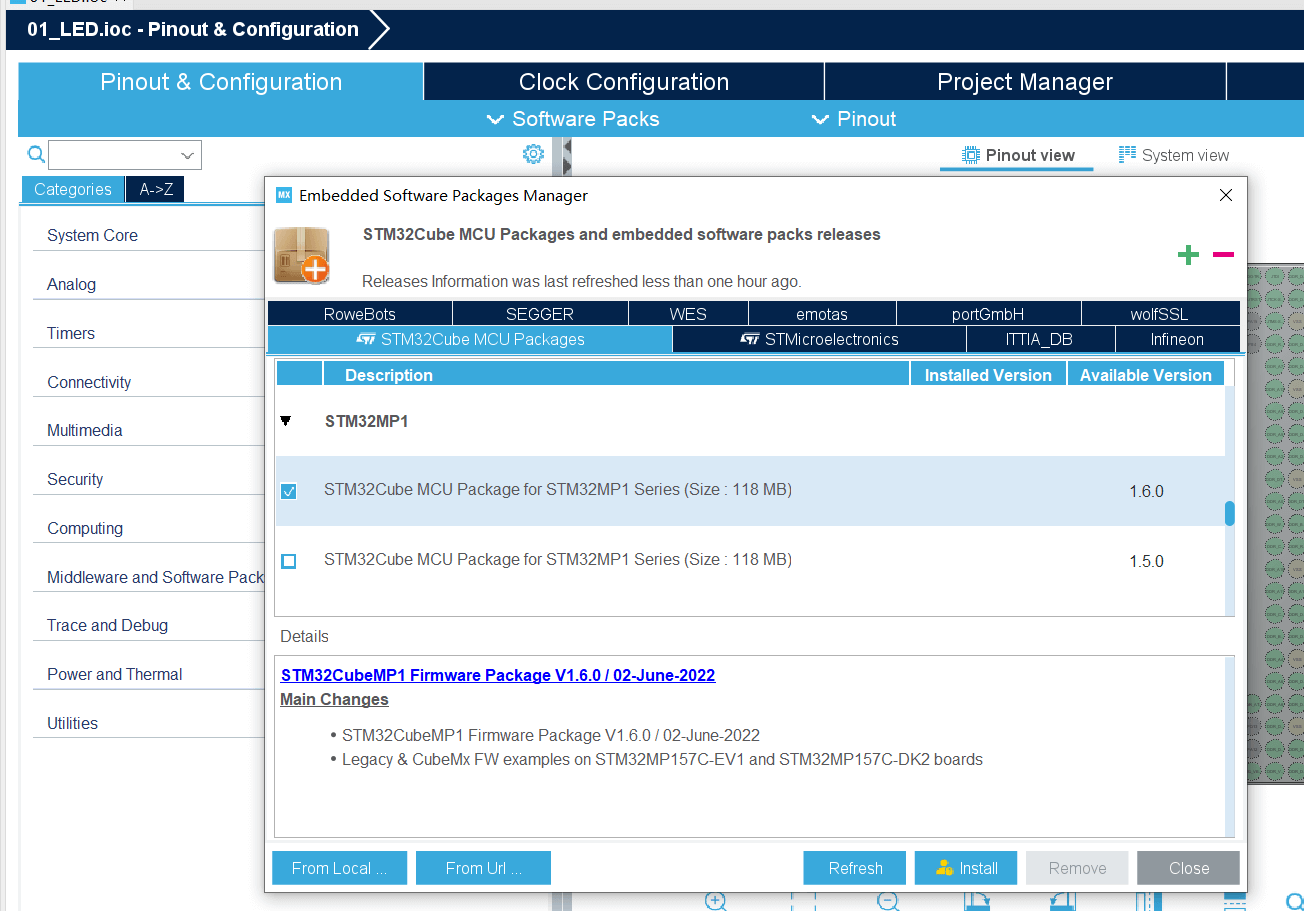Open the Infineon vendor tab
The width and height of the screenshot is (1304, 911).
tap(1177, 339)
